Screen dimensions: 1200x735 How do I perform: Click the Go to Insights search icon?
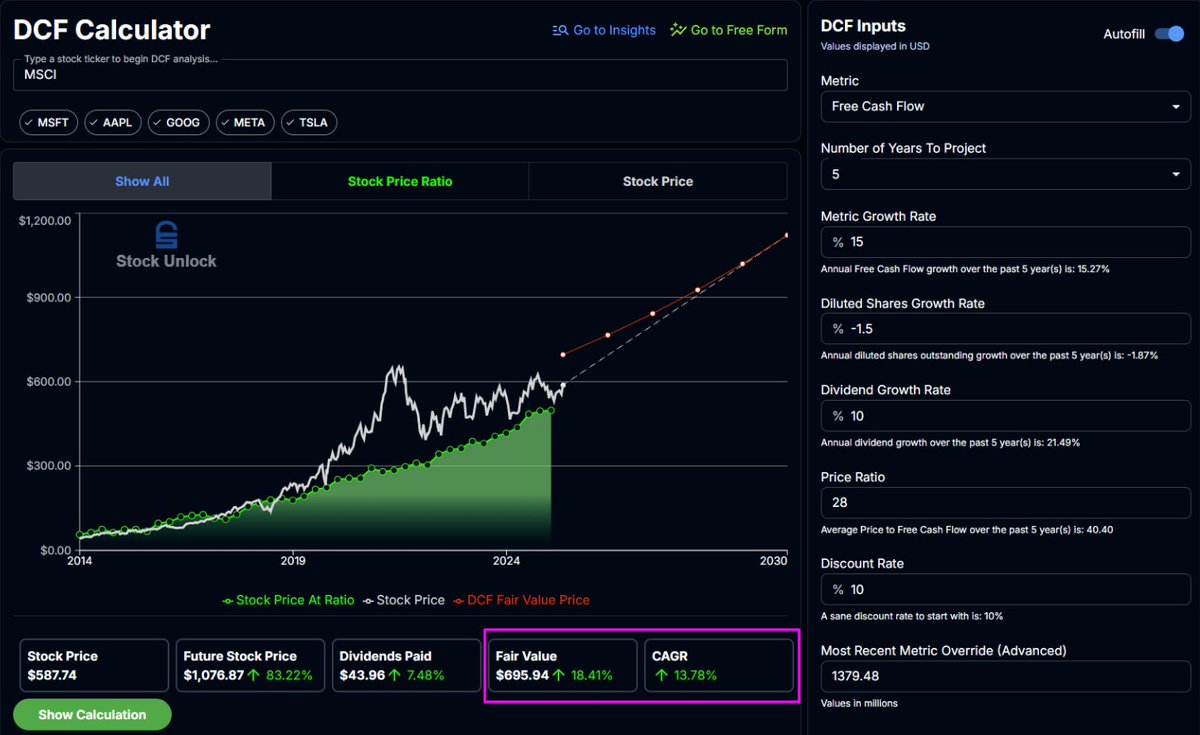pyautogui.click(x=560, y=30)
